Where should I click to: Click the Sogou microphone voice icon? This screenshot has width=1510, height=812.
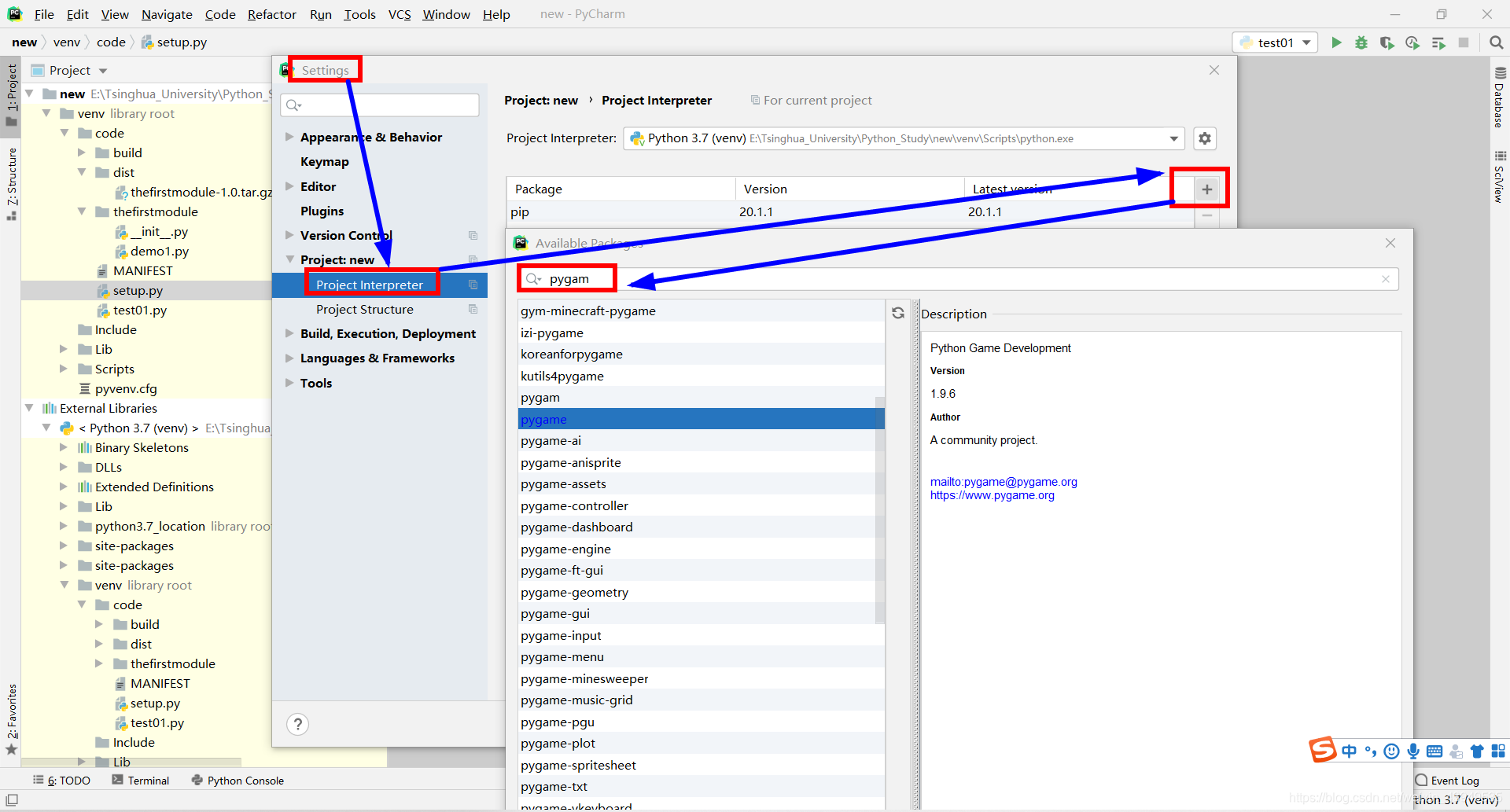coord(1413,751)
